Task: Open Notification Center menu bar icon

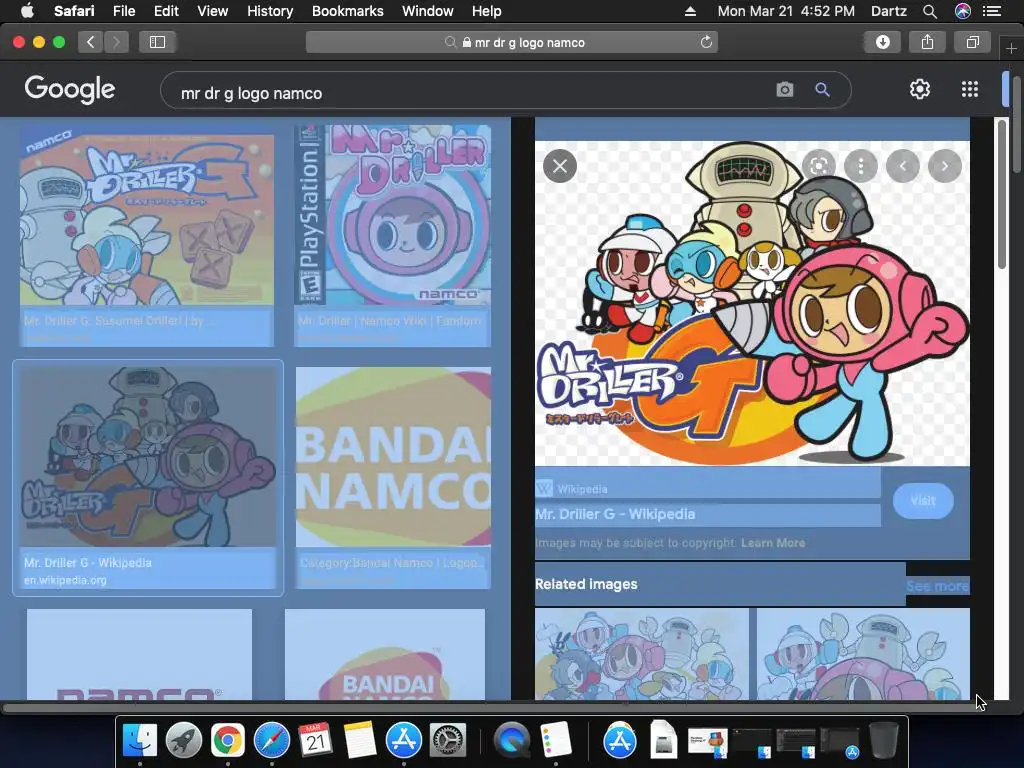Action: 992,11
